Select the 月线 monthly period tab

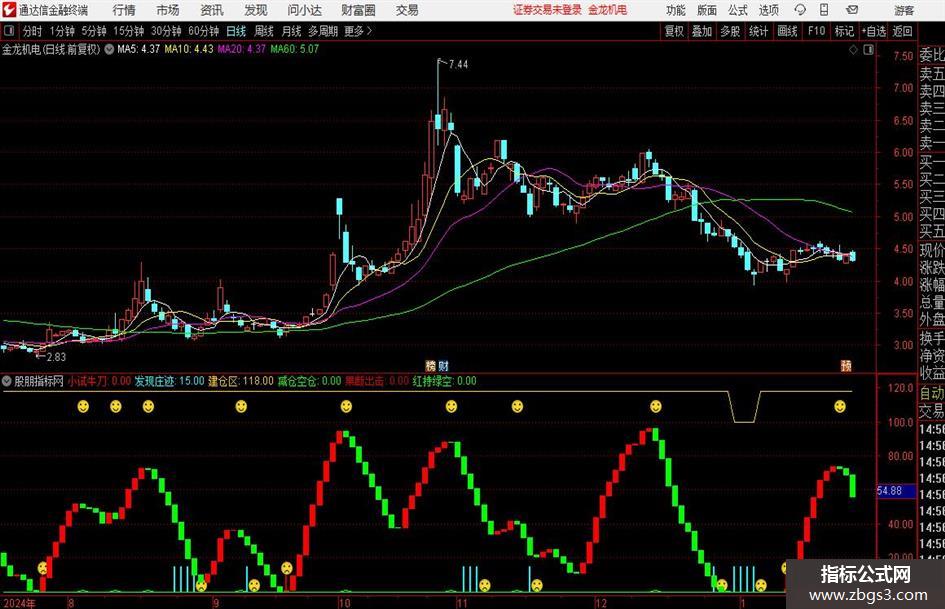291,31
